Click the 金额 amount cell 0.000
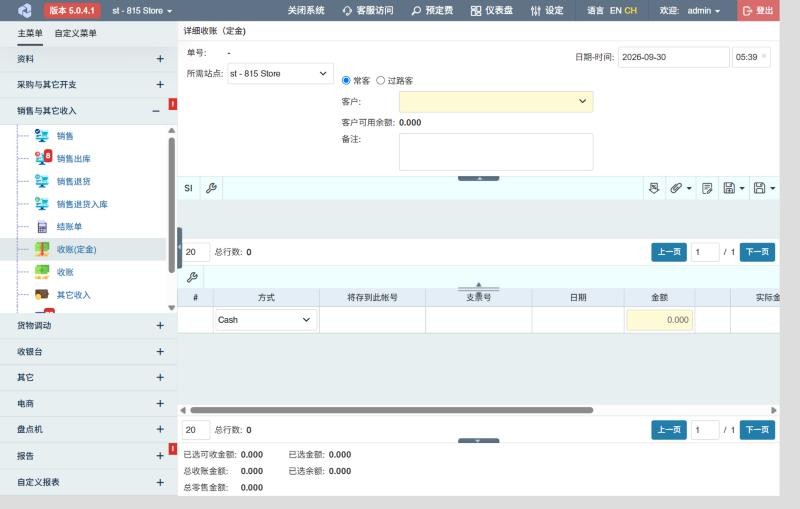Screen dimensions: 800x509 tap(660, 320)
